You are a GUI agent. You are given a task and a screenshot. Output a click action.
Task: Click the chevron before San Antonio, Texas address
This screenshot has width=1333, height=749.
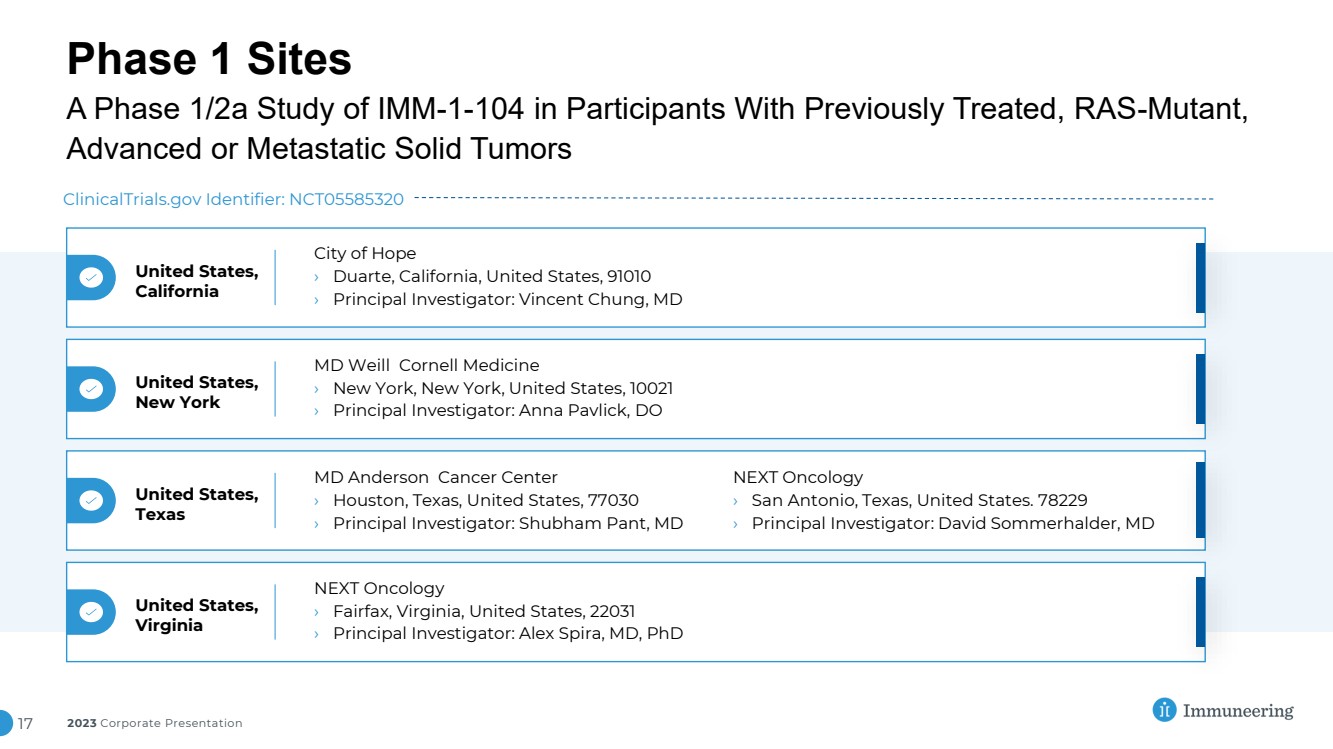coord(737,501)
